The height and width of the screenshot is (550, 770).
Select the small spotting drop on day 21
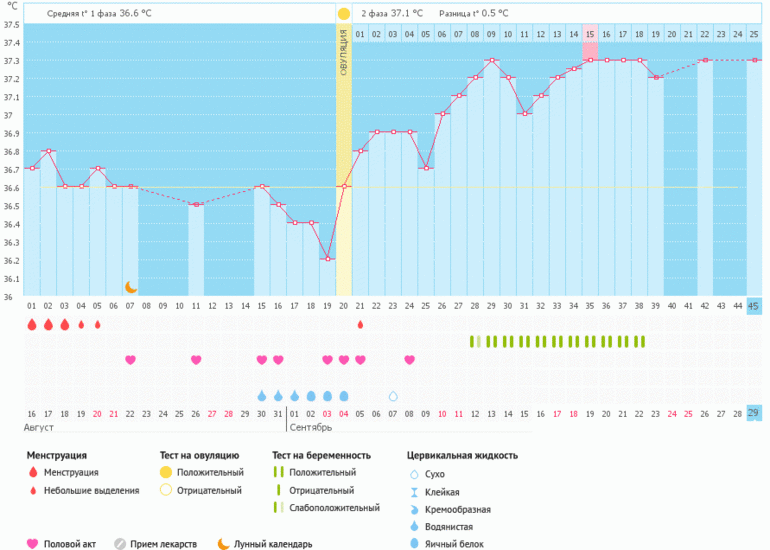(x=360, y=325)
